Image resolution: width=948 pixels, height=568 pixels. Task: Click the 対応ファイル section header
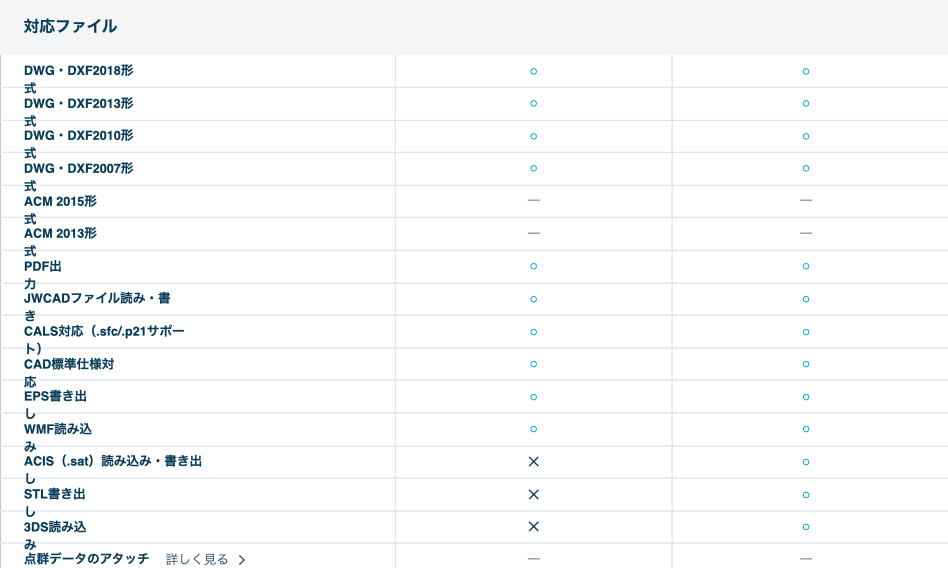[x=71, y=26]
